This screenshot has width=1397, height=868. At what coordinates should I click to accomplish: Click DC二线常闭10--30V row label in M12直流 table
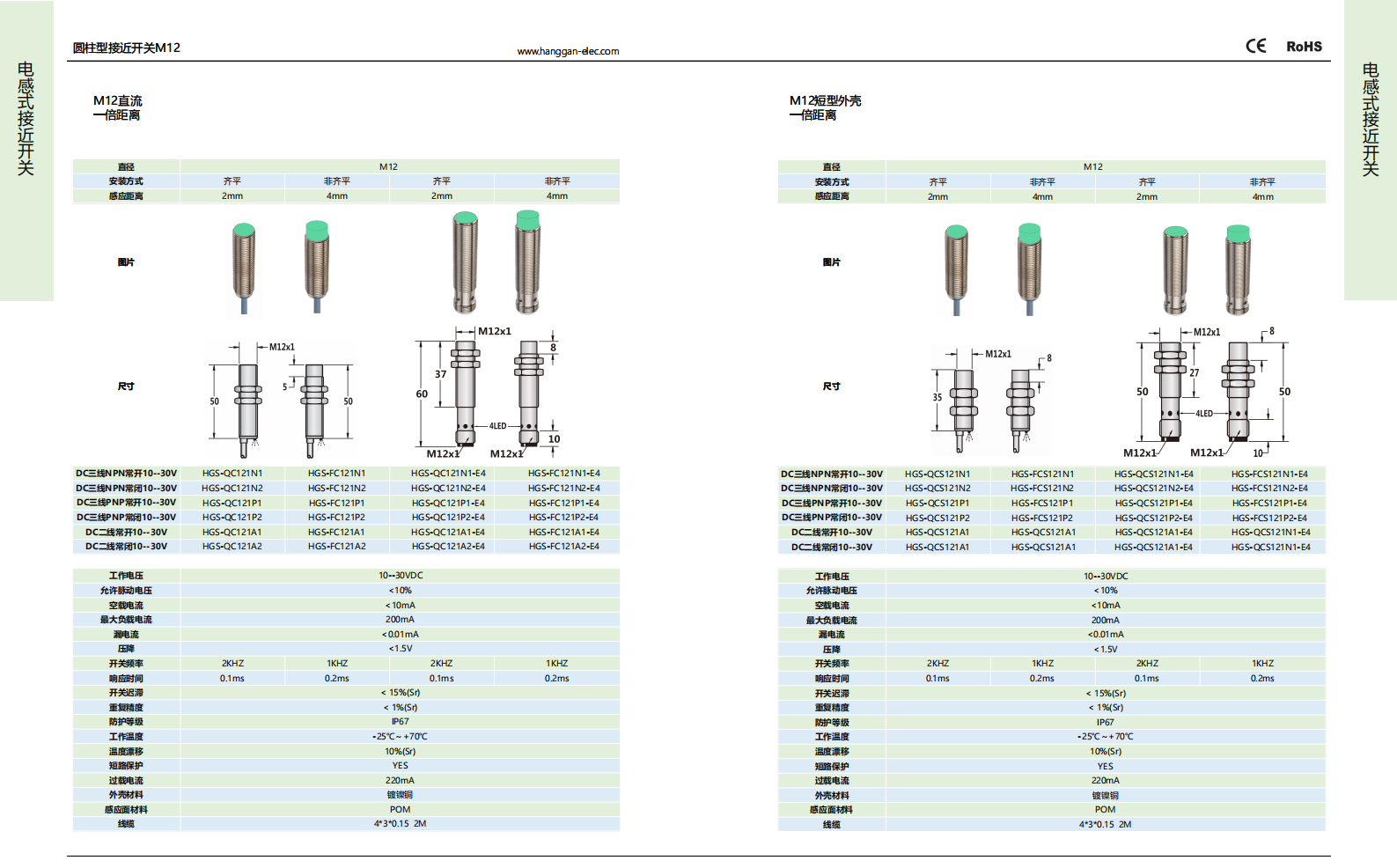tap(126, 547)
